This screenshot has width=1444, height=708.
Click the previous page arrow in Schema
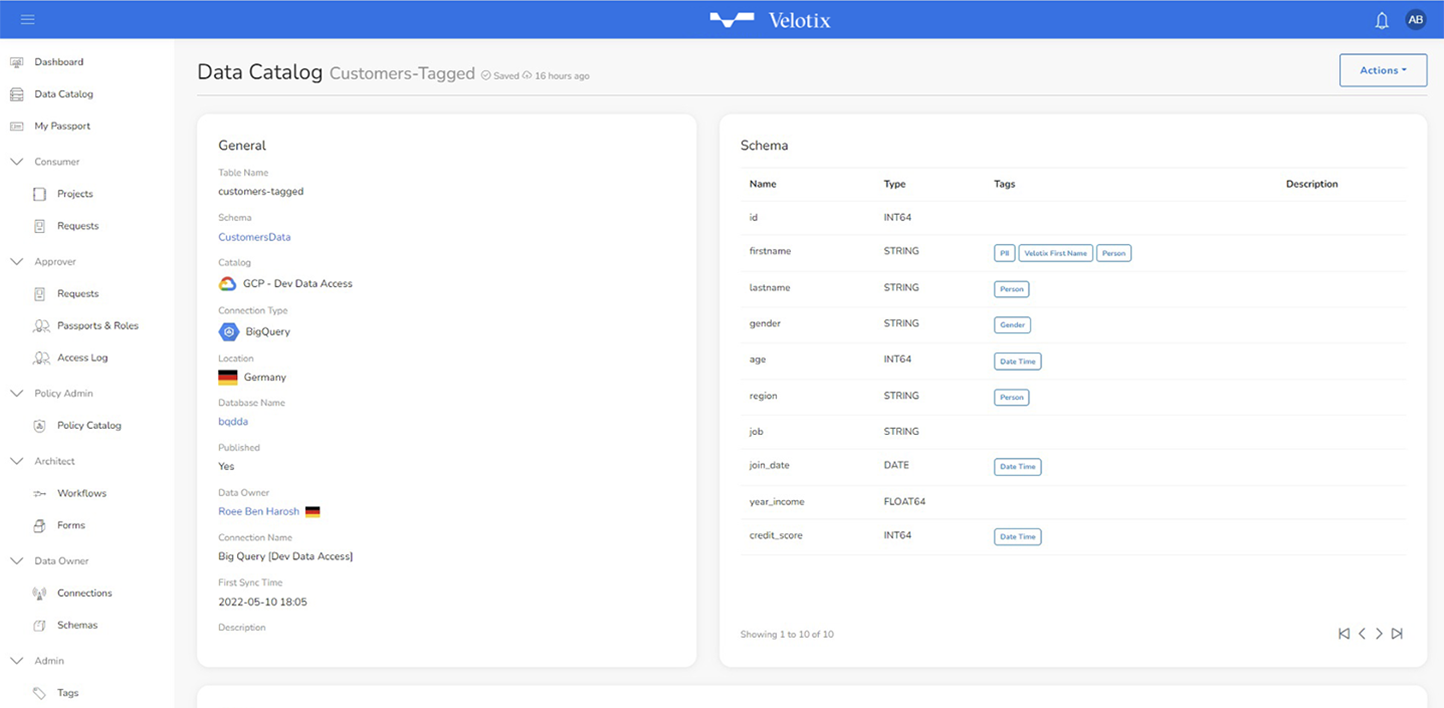1362,634
